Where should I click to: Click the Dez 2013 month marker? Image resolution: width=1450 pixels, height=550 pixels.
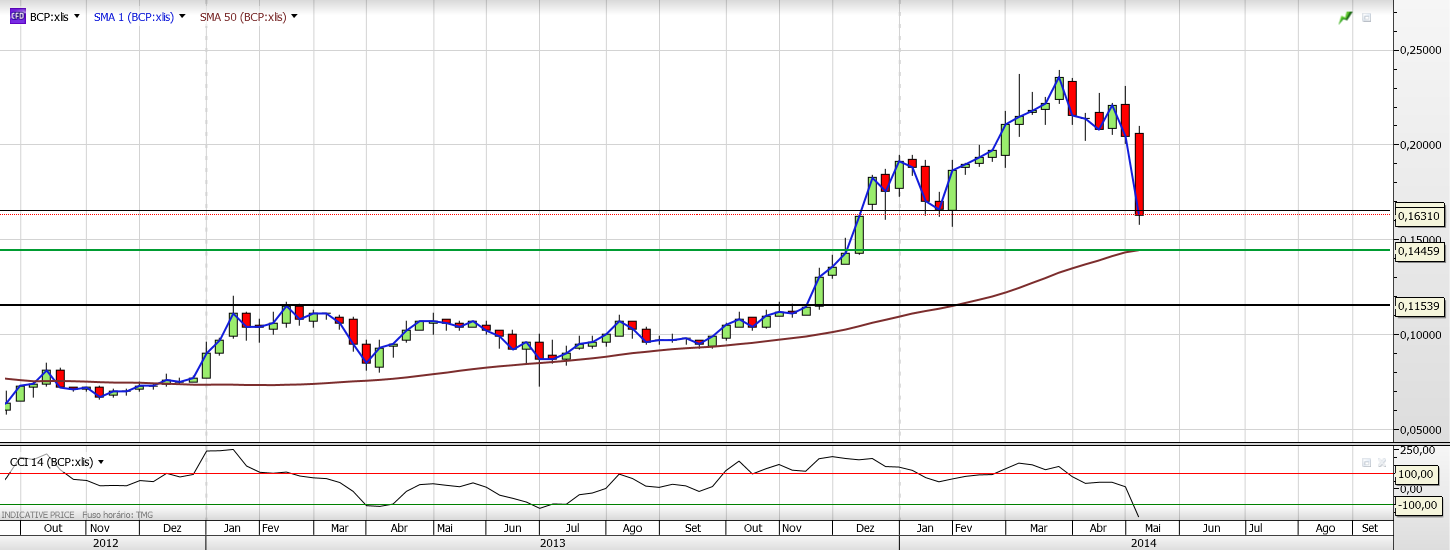[x=866, y=528]
